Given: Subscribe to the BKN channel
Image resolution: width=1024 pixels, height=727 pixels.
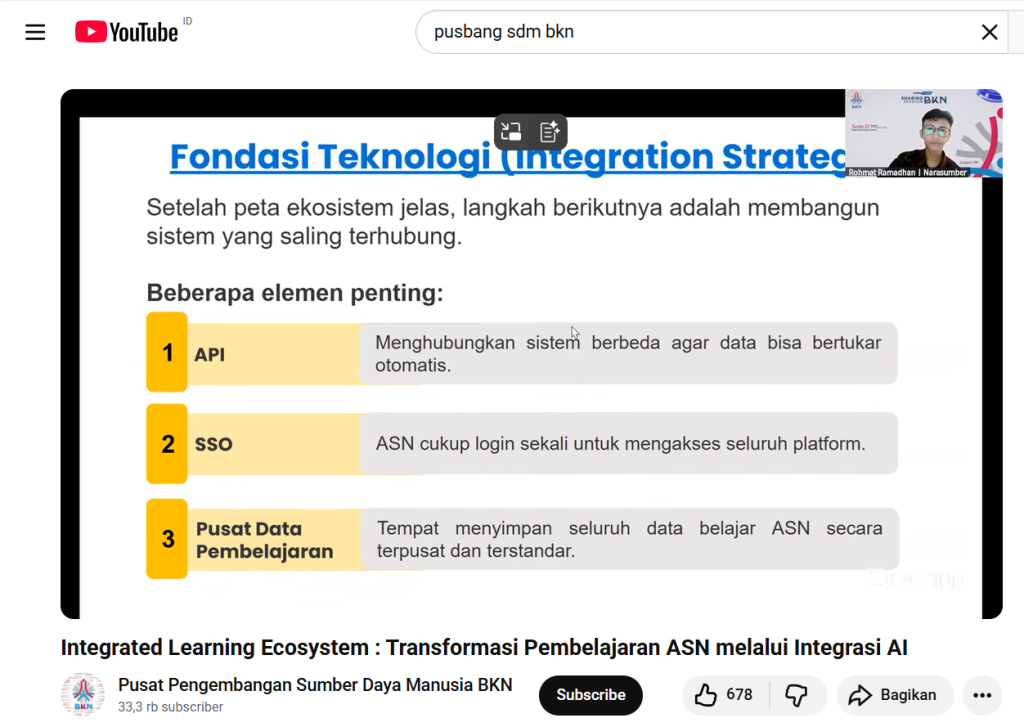Looking at the screenshot, I should point(590,695).
